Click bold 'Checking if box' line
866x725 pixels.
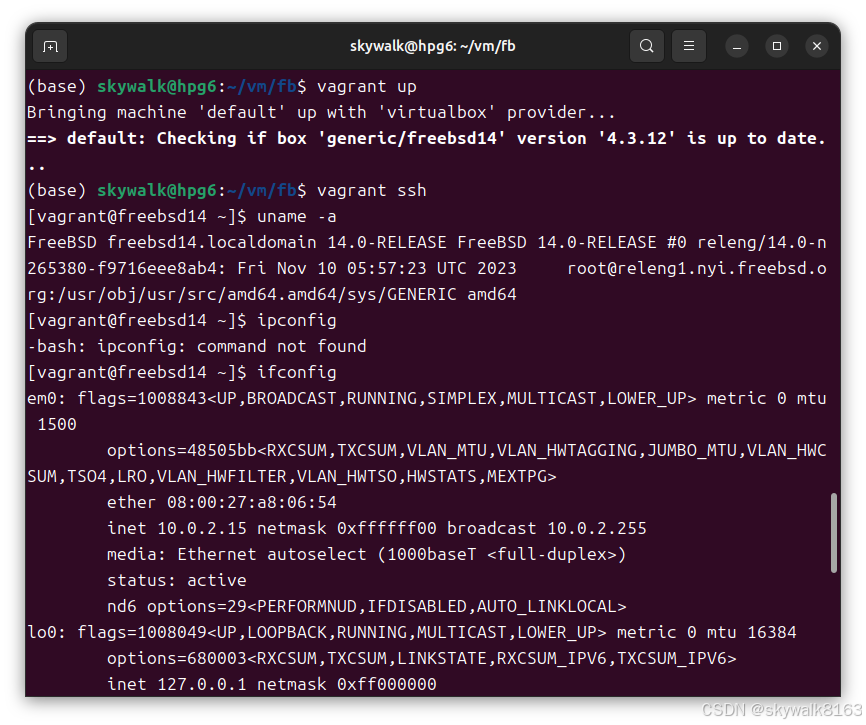click(x=426, y=139)
